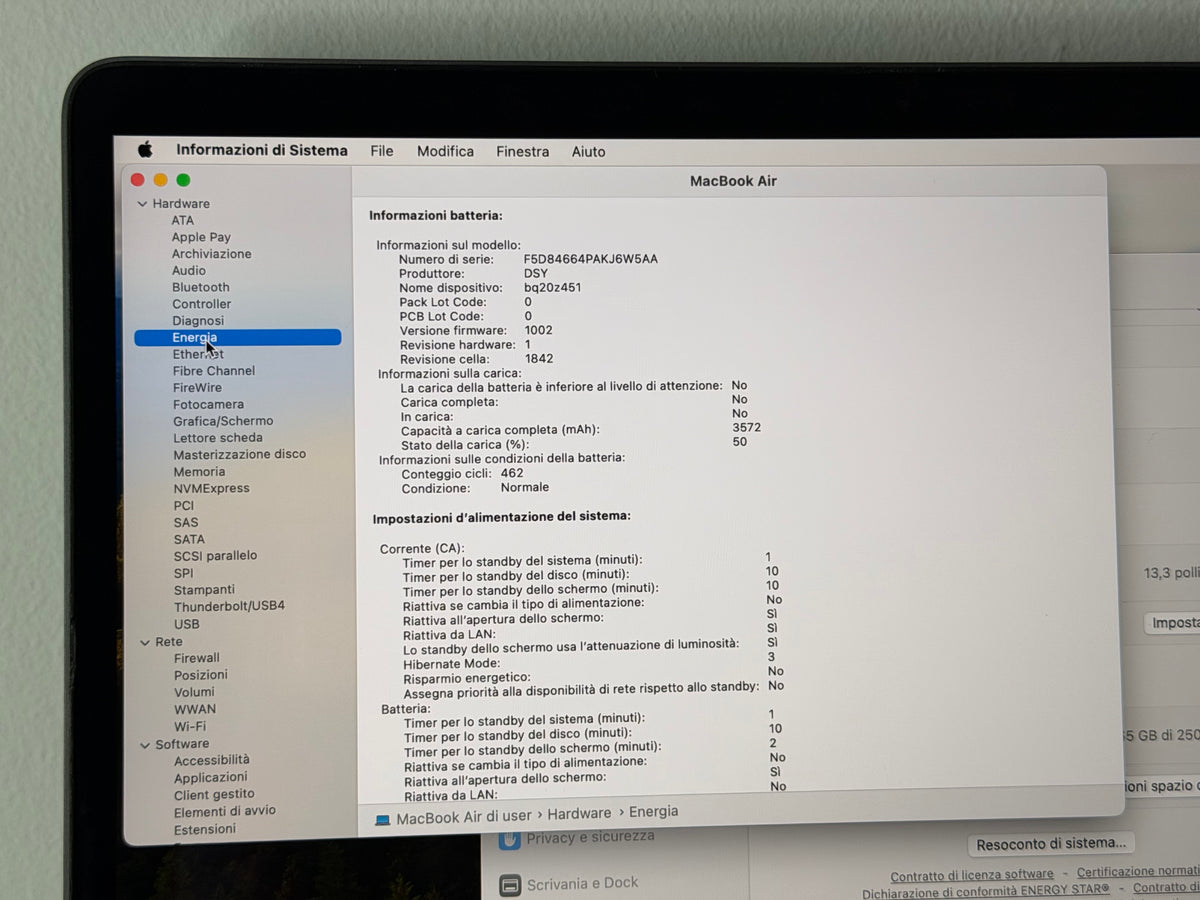Image resolution: width=1200 pixels, height=900 pixels.
Task: Collapse the Rete section chevron
Action: click(144, 642)
